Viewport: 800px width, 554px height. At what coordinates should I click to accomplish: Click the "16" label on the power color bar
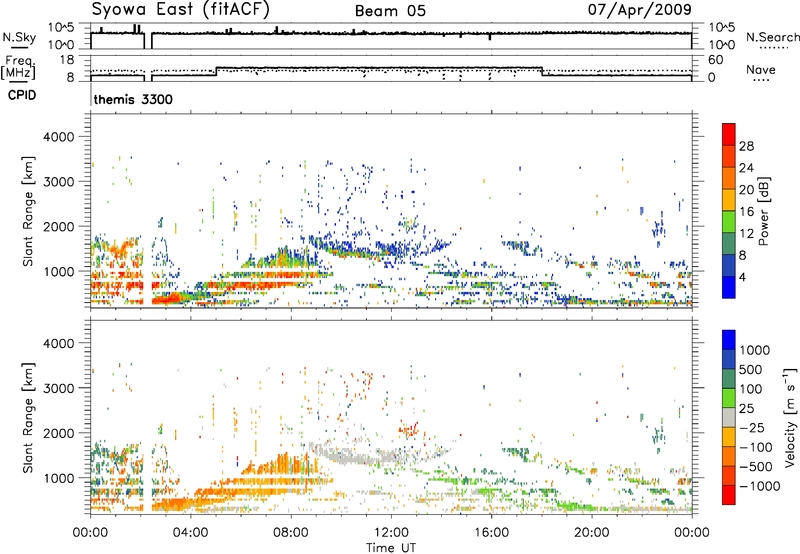(746, 212)
